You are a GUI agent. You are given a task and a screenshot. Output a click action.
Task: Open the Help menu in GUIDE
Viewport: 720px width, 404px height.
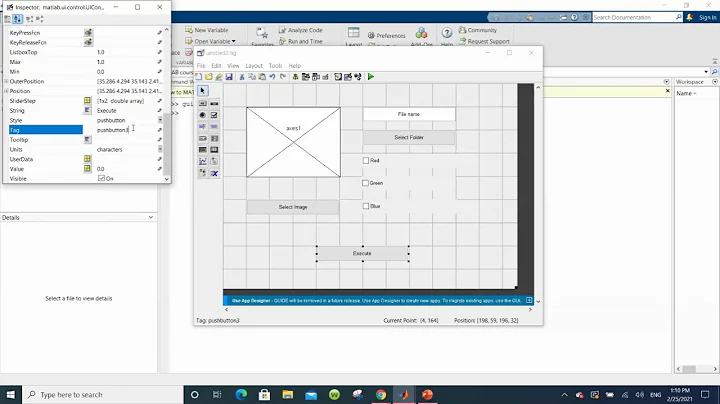(294, 66)
